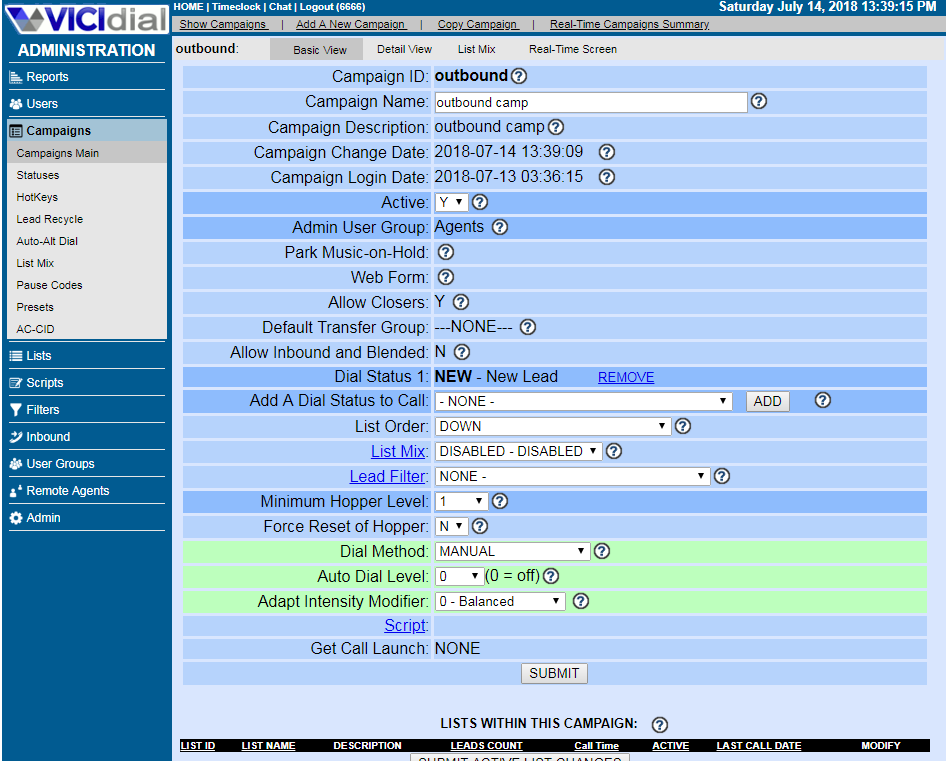Image resolution: width=950 pixels, height=761 pixels.
Task: Click inside the Campaign Name field
Action: pyautogui.click(x=590, y=102)
